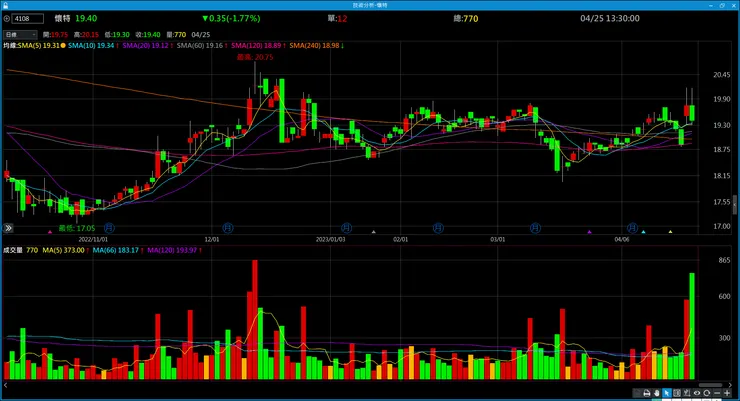Screen dimensions: 740x401
Task: Click the monthly 月 marker near 2022/11/01
Action: [x=109, y=228]
